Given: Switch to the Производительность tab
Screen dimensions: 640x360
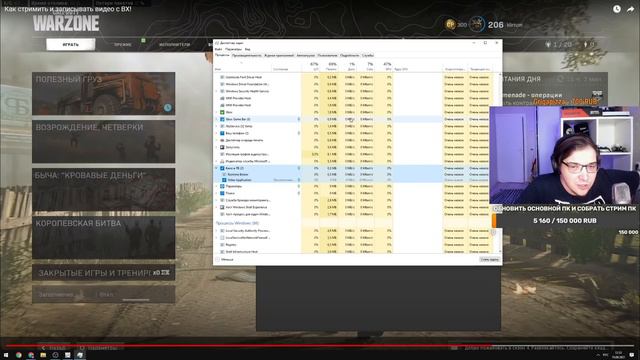Looking at the screenshot, I should click(247, 55).
